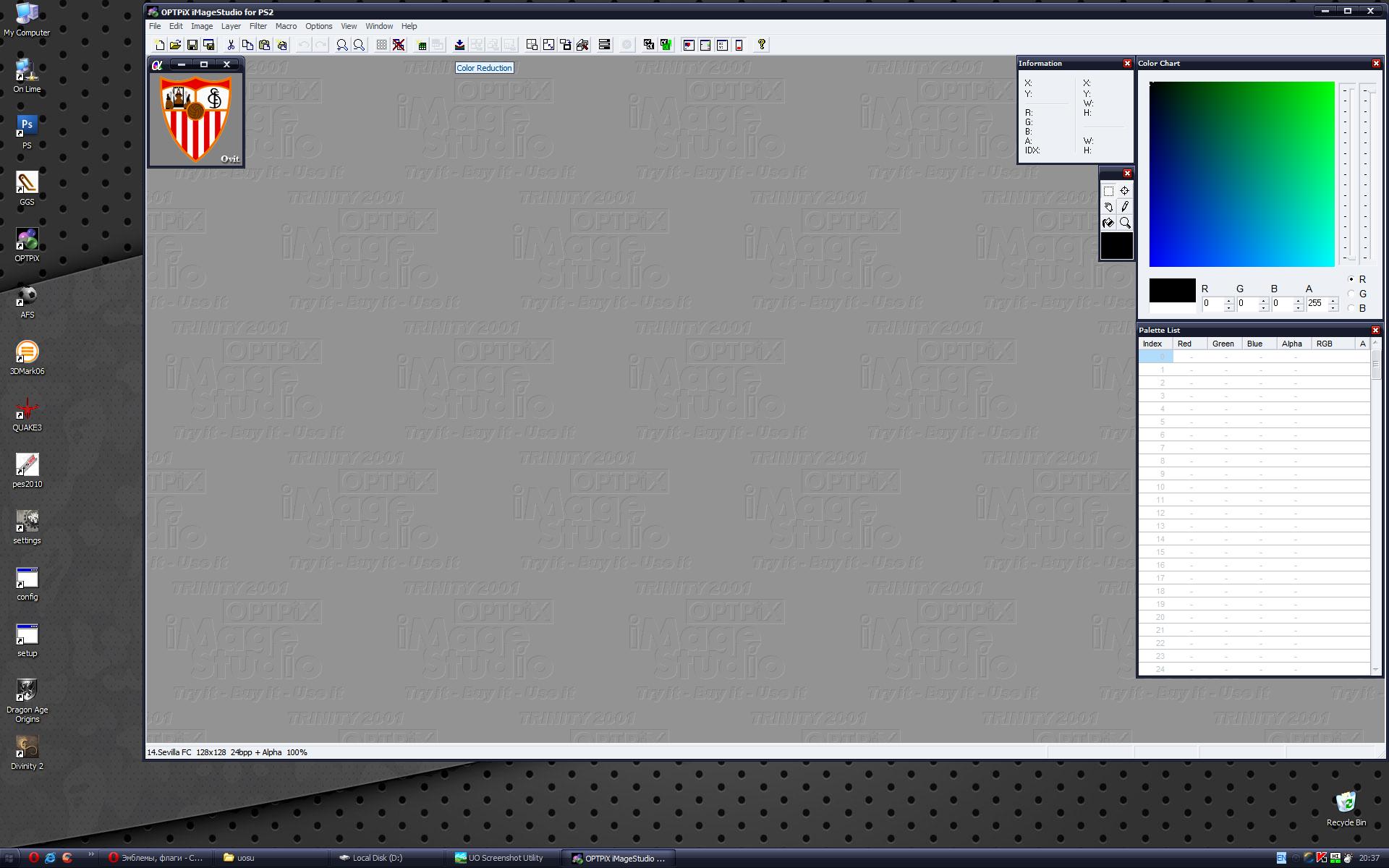1389x868 pixels.
Task: Open the Options menu
Action: (319, 26)
